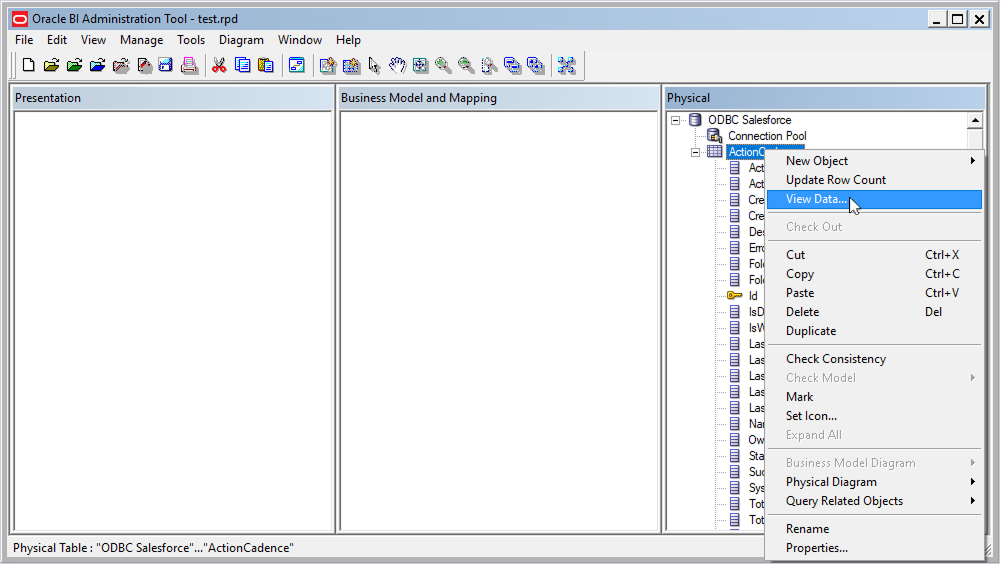Click the auto layout icon at toolbar end

(x=566, y=65)
